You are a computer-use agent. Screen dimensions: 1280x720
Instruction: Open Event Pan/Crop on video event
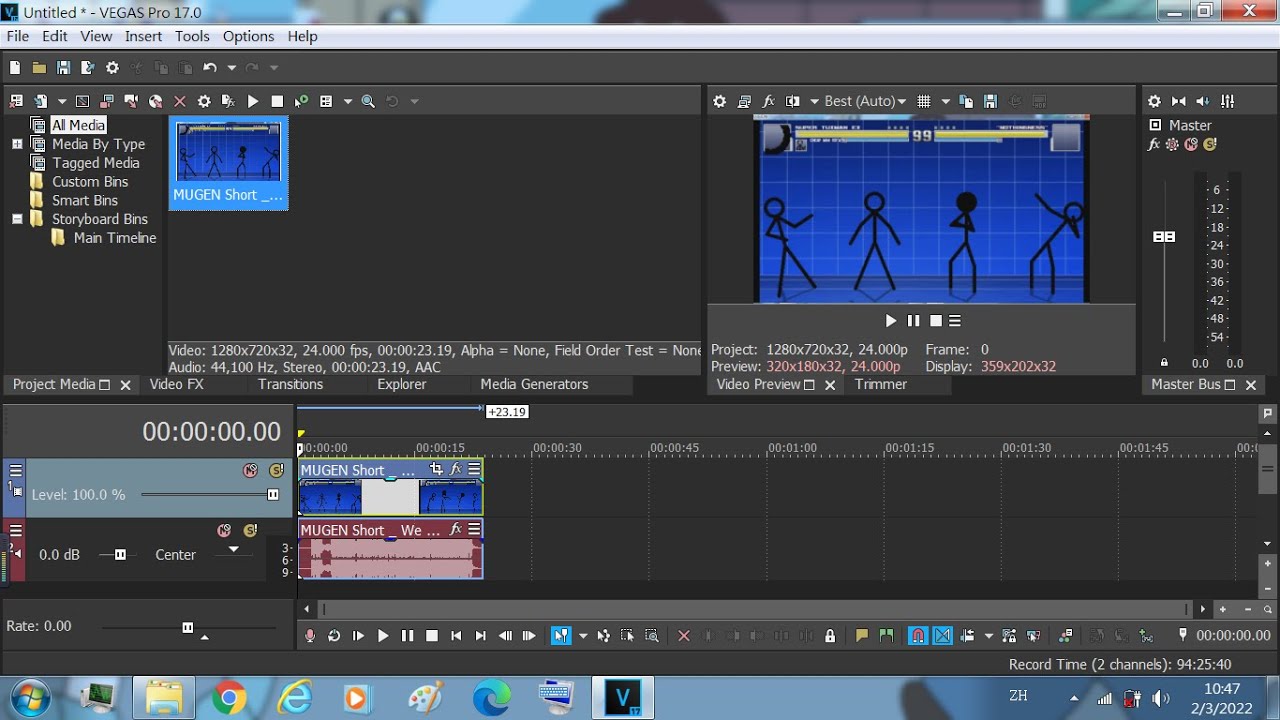tap(436, 469)
